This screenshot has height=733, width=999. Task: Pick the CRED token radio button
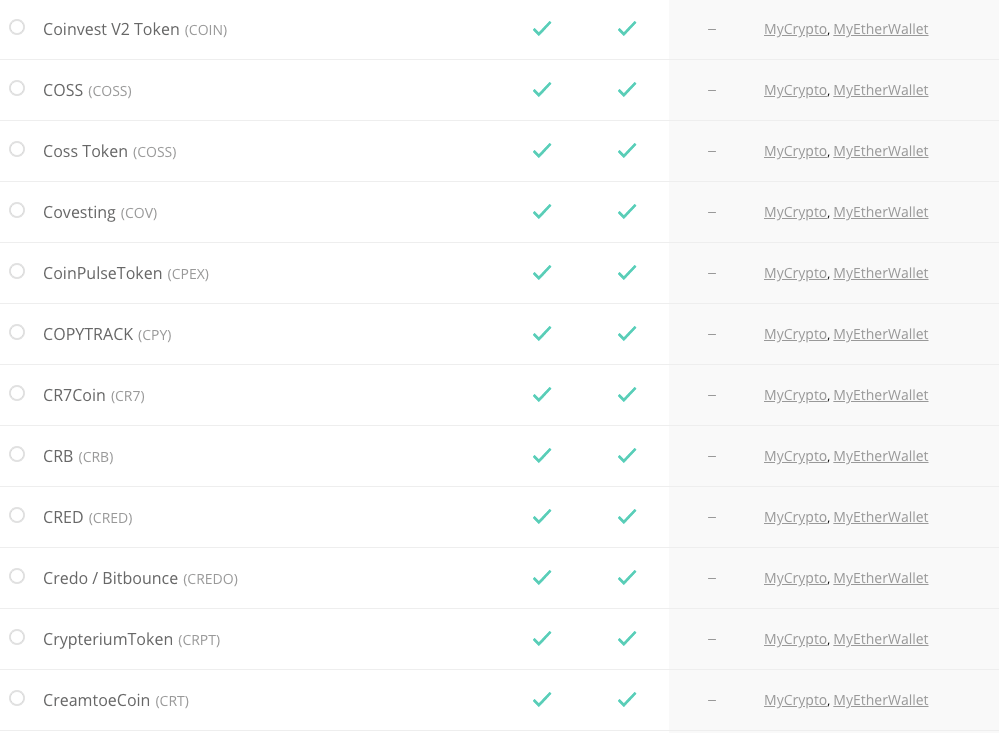(17, 515)
